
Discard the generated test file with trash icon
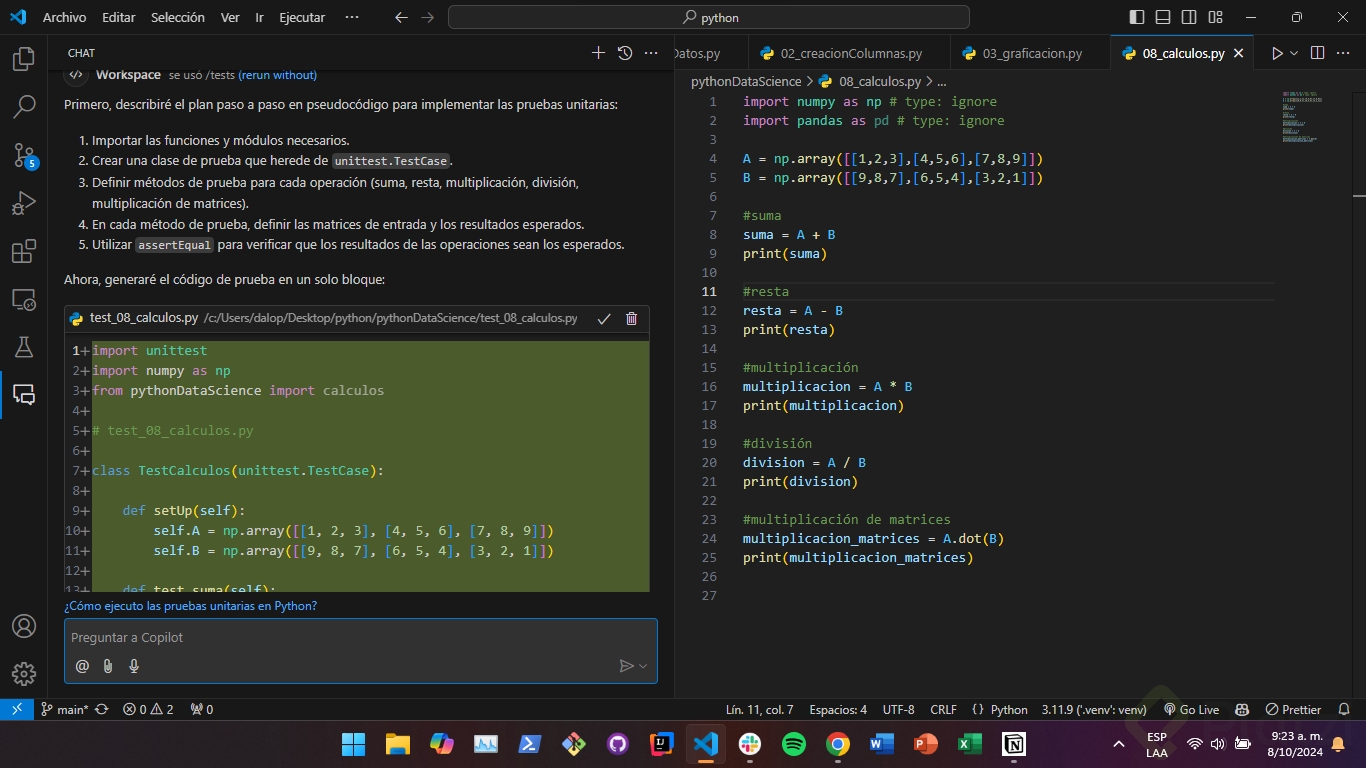coord(631,318)
